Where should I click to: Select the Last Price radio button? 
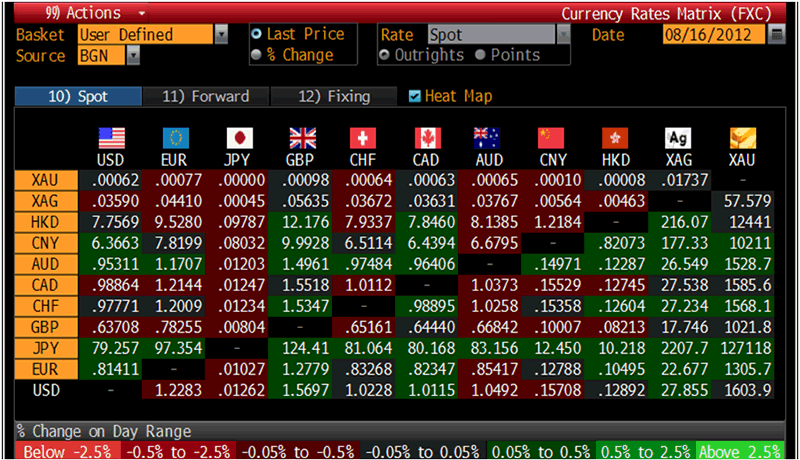pyautogui.click(x=257, y=35)
